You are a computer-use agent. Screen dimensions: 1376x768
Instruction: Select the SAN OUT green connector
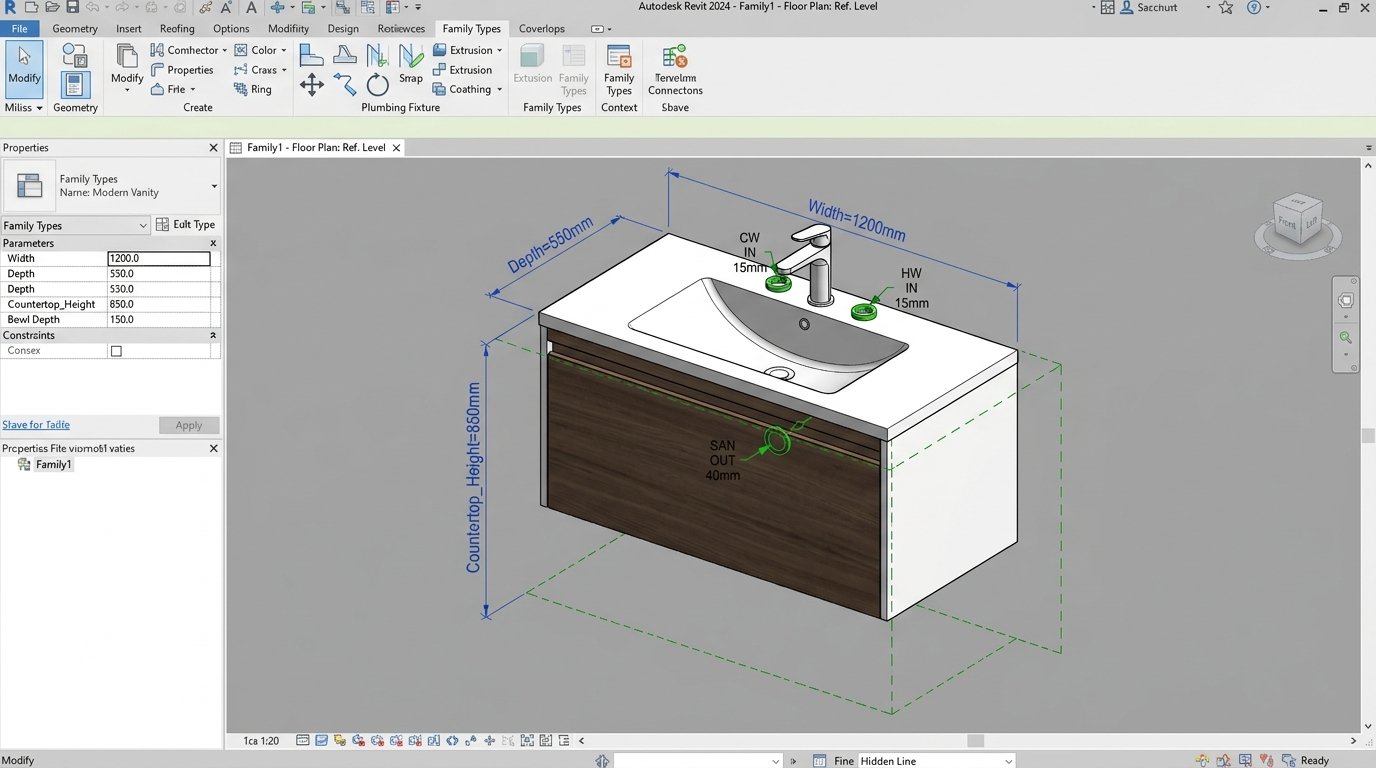click(x=777, y=440)
